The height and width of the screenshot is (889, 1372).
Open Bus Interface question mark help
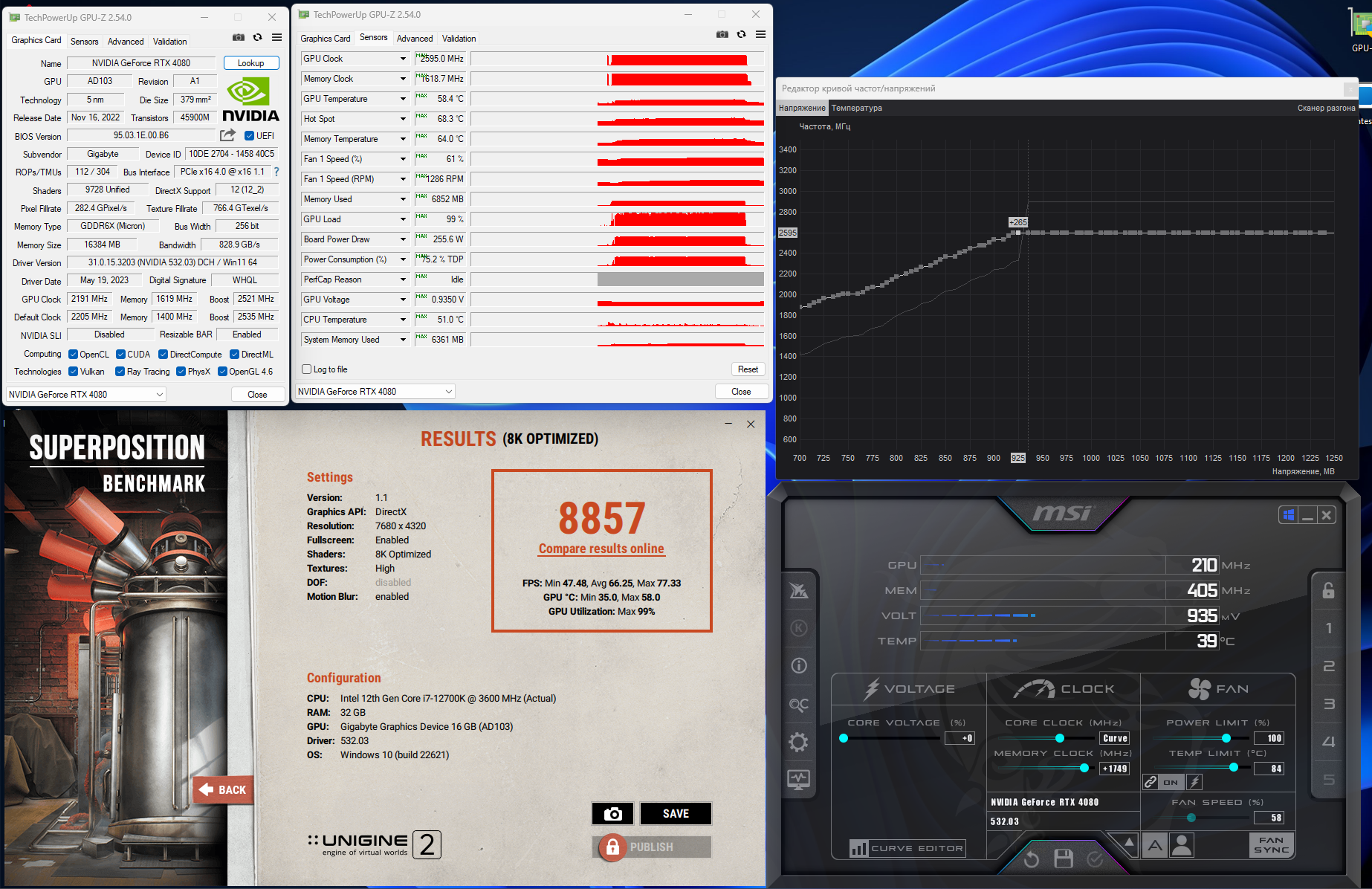[276, 172]
